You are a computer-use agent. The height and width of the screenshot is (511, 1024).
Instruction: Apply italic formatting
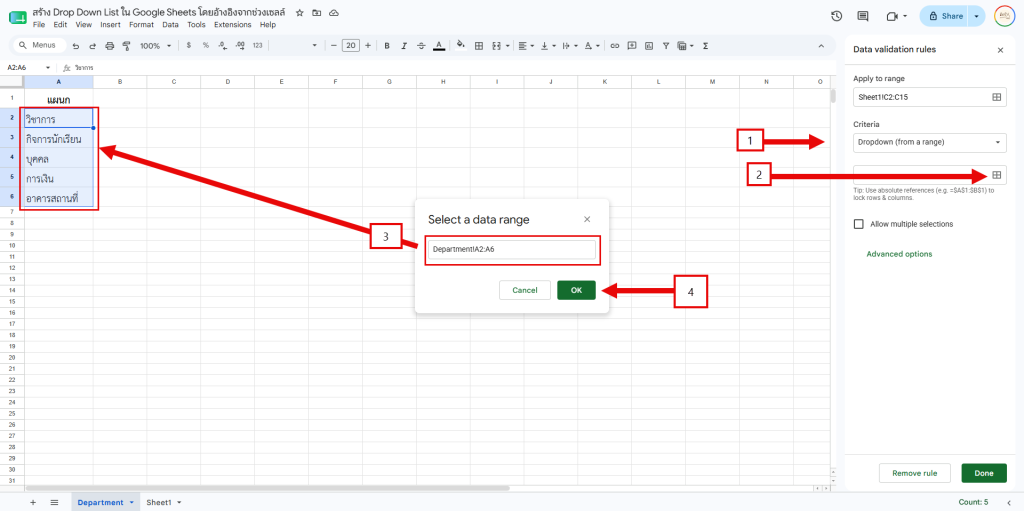(404, 46)
